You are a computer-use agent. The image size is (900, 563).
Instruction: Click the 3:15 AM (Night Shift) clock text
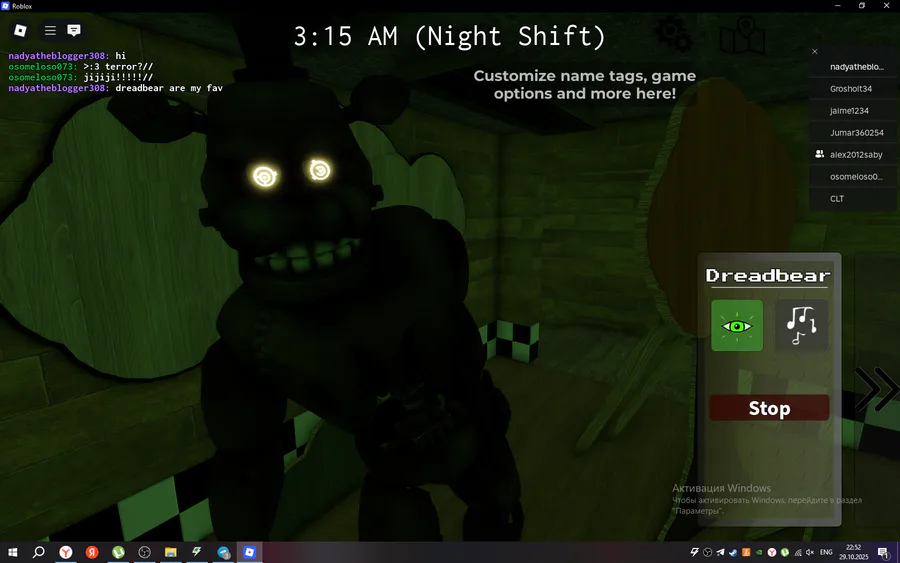[449, 37]
